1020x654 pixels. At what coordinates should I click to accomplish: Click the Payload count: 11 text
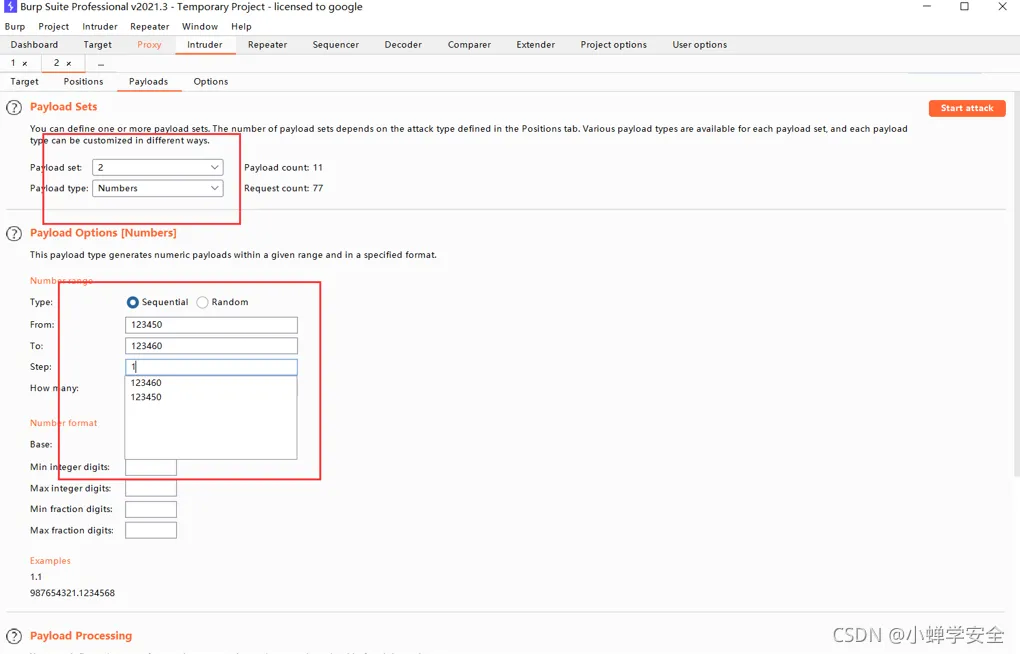pos(283,167)
